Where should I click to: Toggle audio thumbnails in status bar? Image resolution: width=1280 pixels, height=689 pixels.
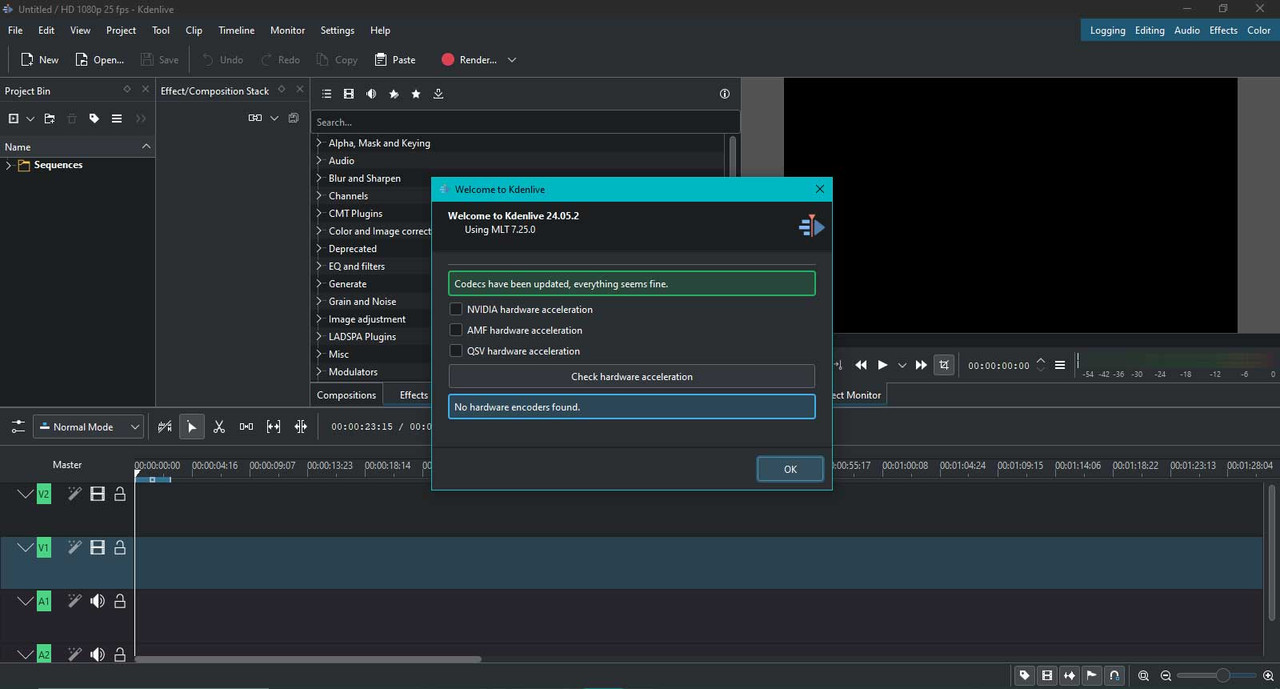(x=1070, y=676)
